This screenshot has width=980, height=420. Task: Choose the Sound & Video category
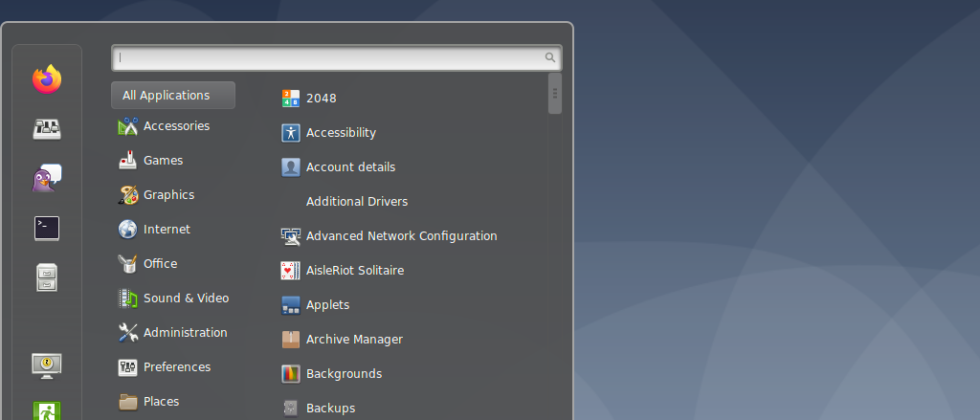185,298
